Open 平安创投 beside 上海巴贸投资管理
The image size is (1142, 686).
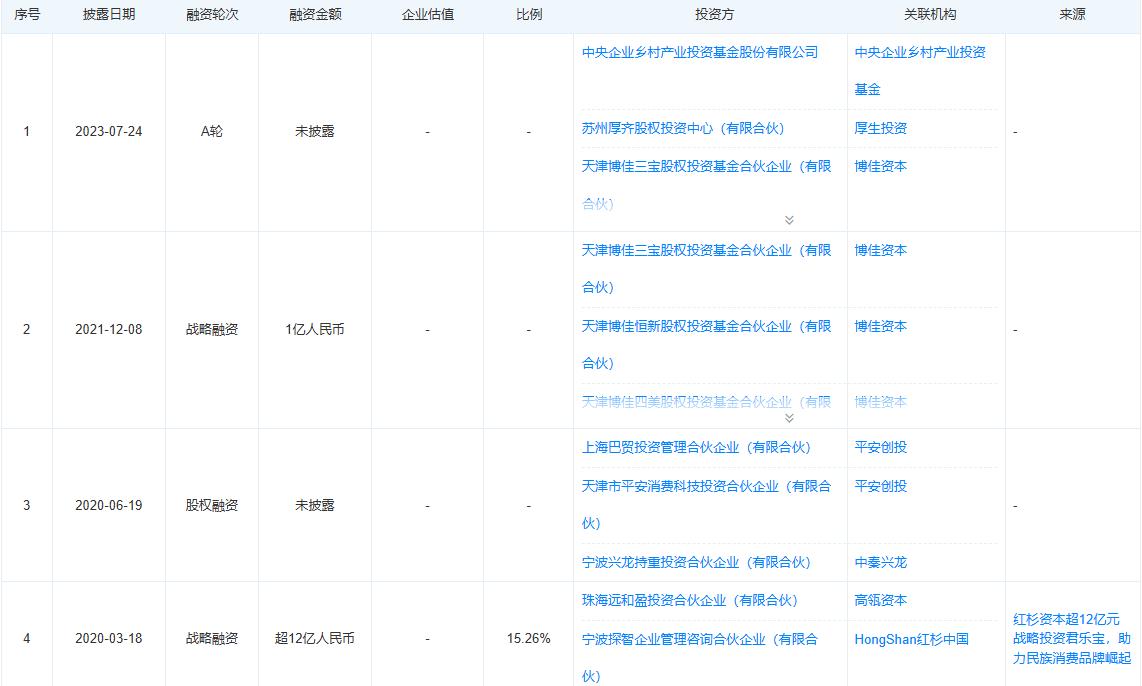881,447
